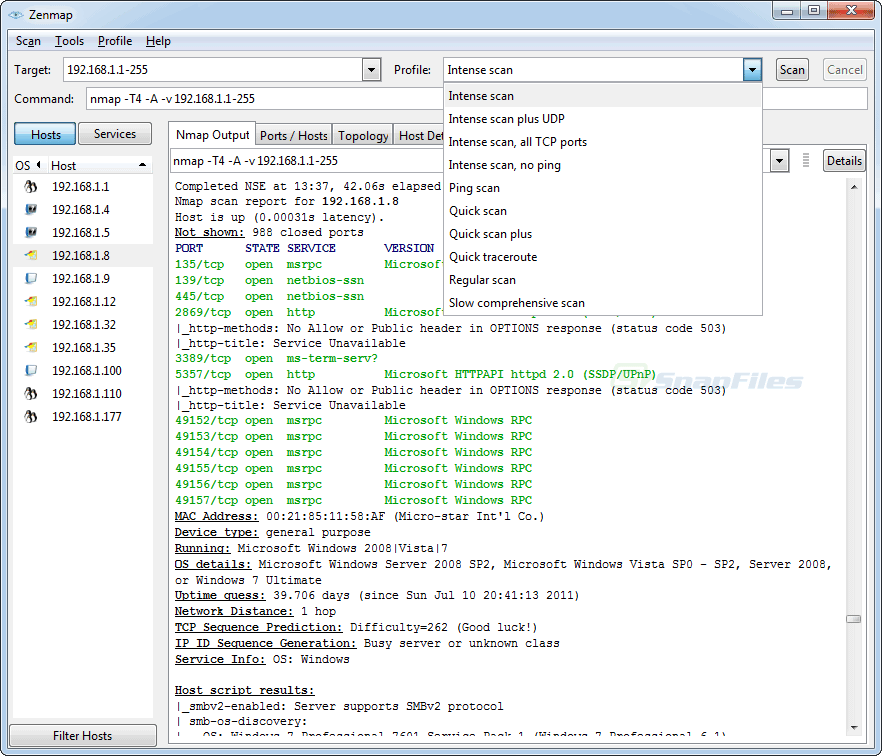Choose Intense scan, all TCP ports
Image resolution: width=882 pixels, height=756 pixels.
[x=602, y=142]
